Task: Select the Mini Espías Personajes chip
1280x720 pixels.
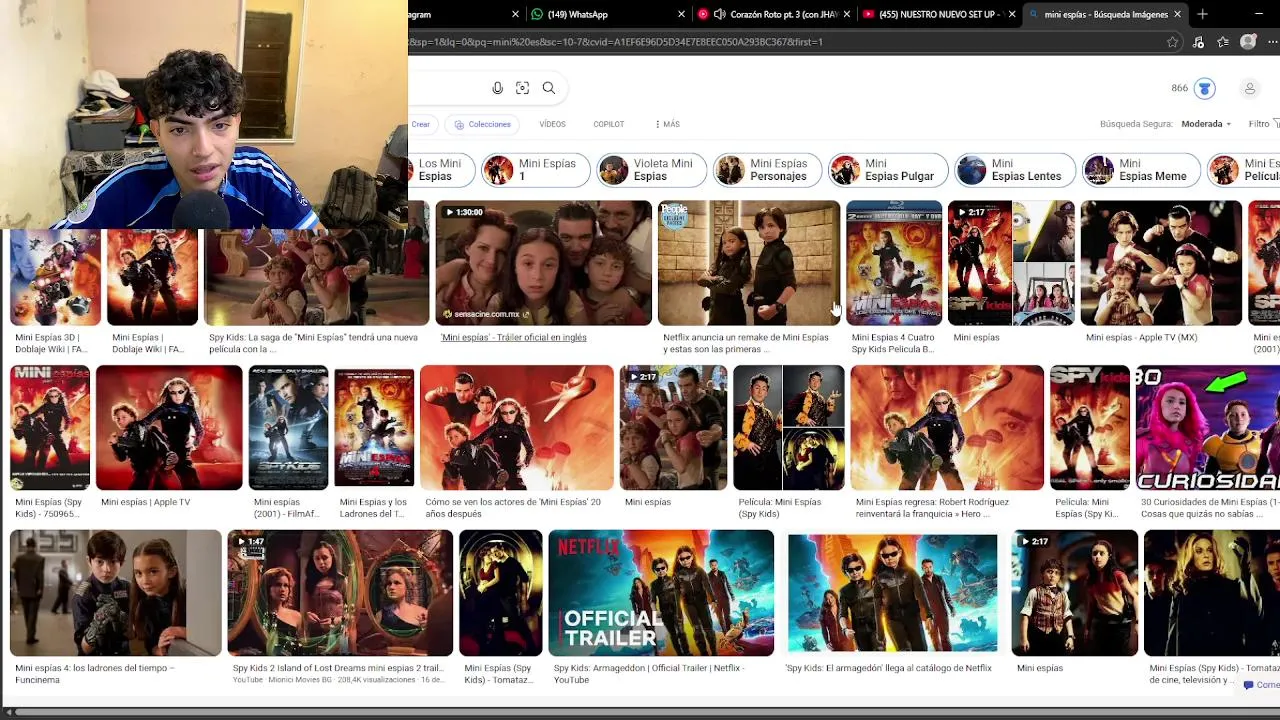Action: tap(767, 170)
